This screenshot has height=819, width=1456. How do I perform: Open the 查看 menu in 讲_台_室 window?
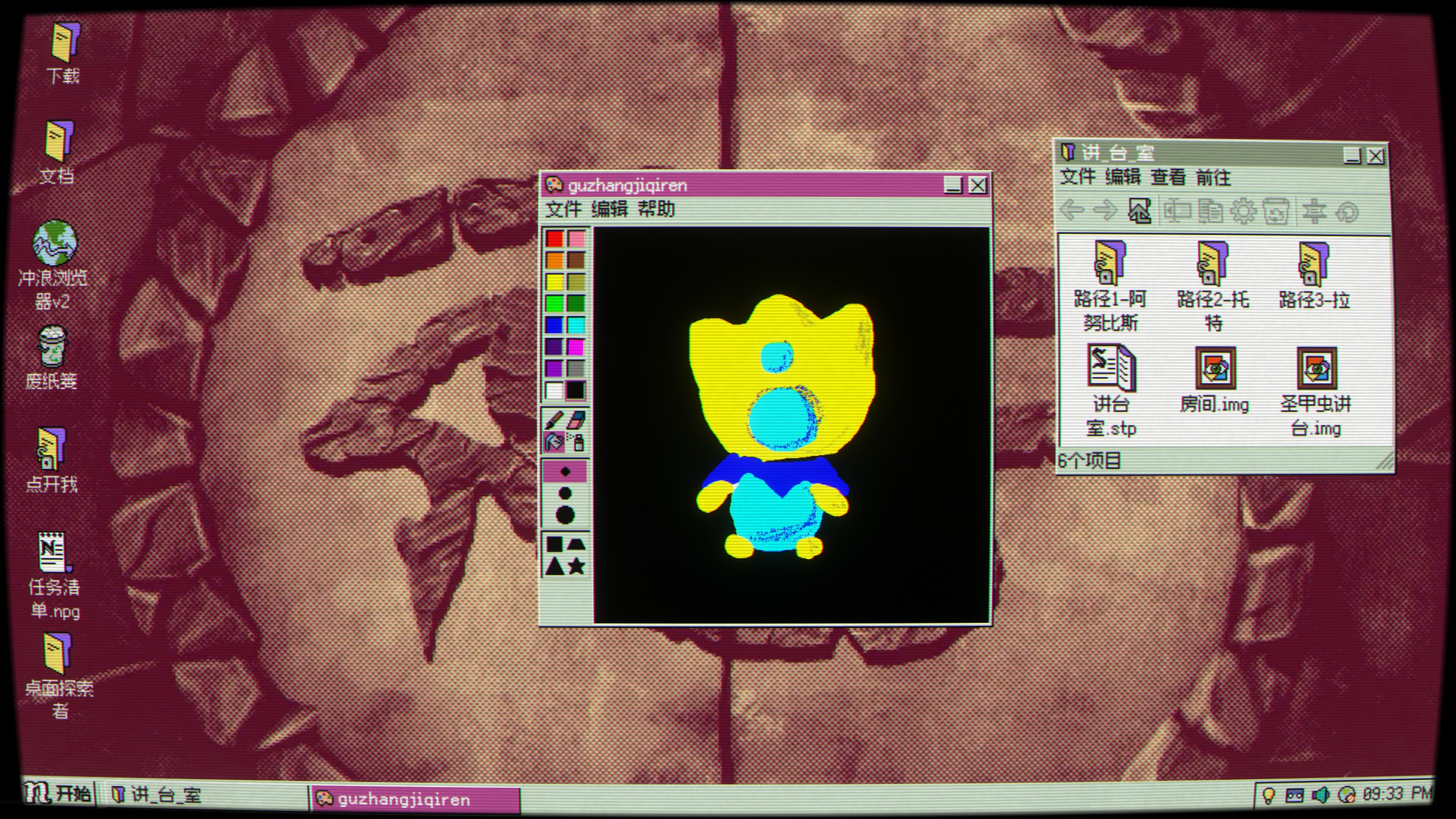point(1168,177)
